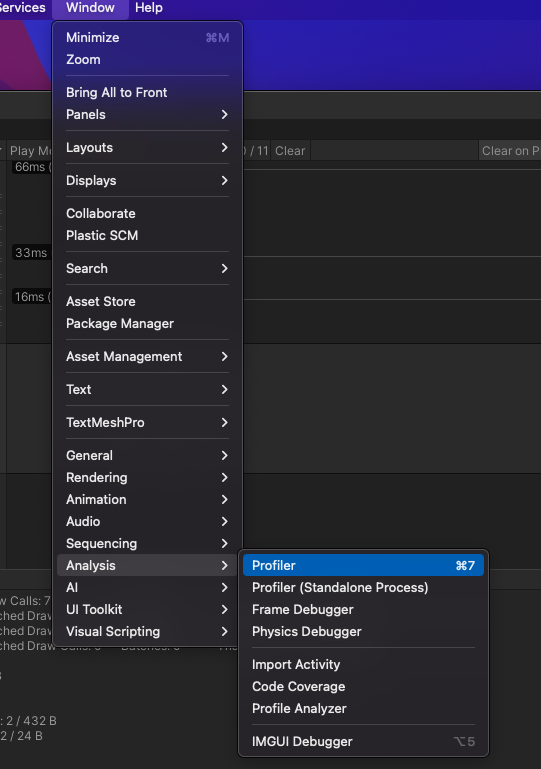Expand the Audio submenu

click(147, 521)
